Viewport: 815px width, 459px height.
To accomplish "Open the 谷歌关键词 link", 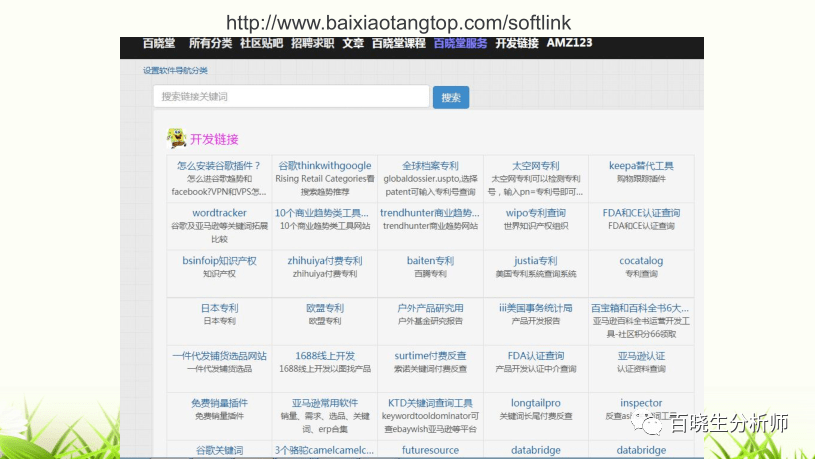I will [x=219, y=450].
